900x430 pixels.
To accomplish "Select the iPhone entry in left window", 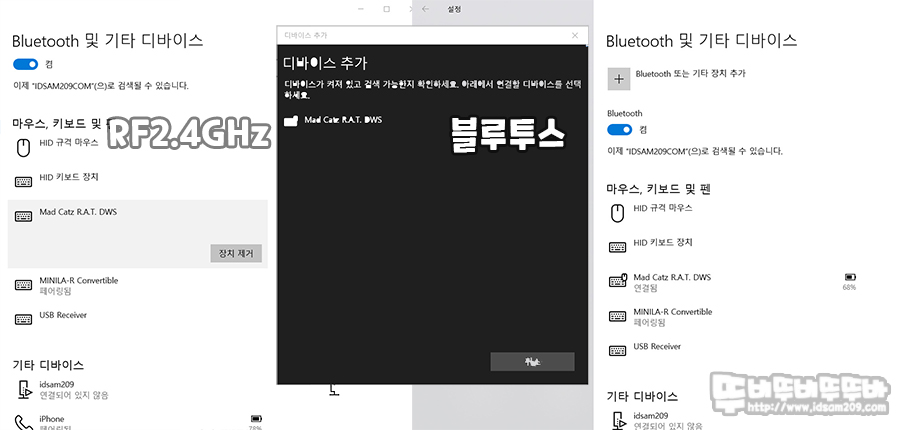I will (x=138, y=421).
